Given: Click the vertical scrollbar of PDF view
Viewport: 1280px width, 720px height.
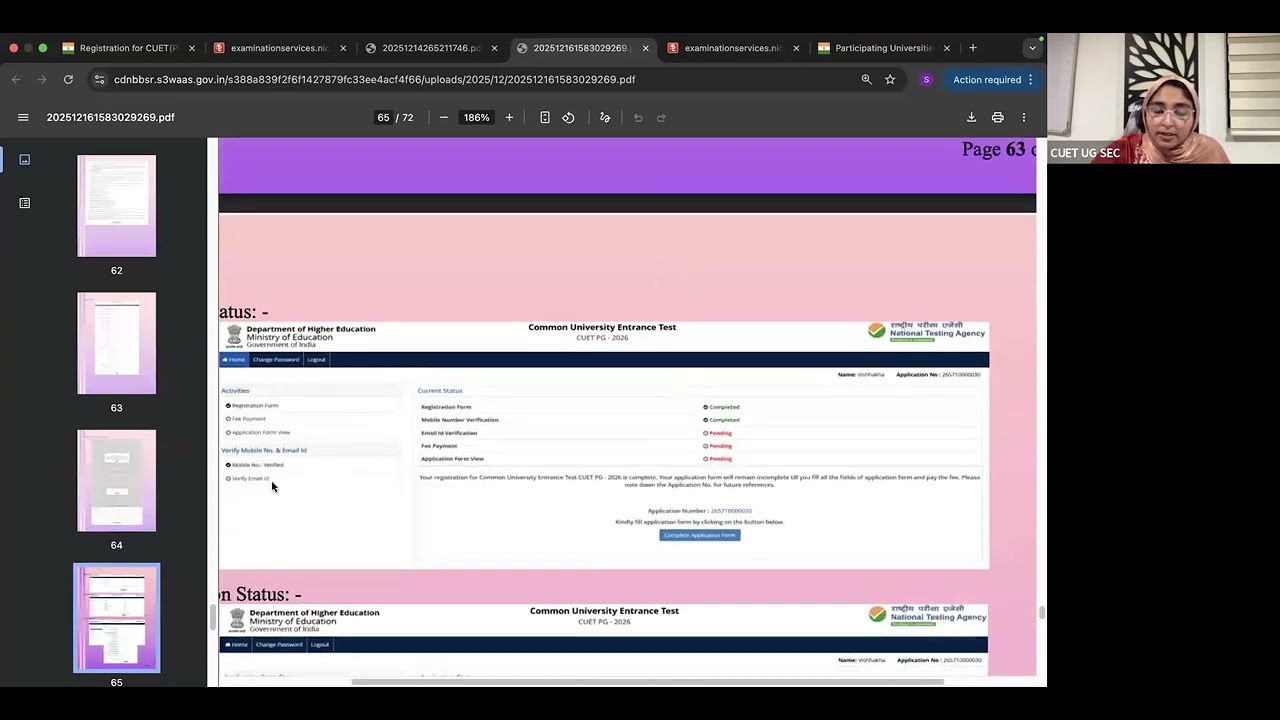Looking at the screenshot, I should [1041, 613].
